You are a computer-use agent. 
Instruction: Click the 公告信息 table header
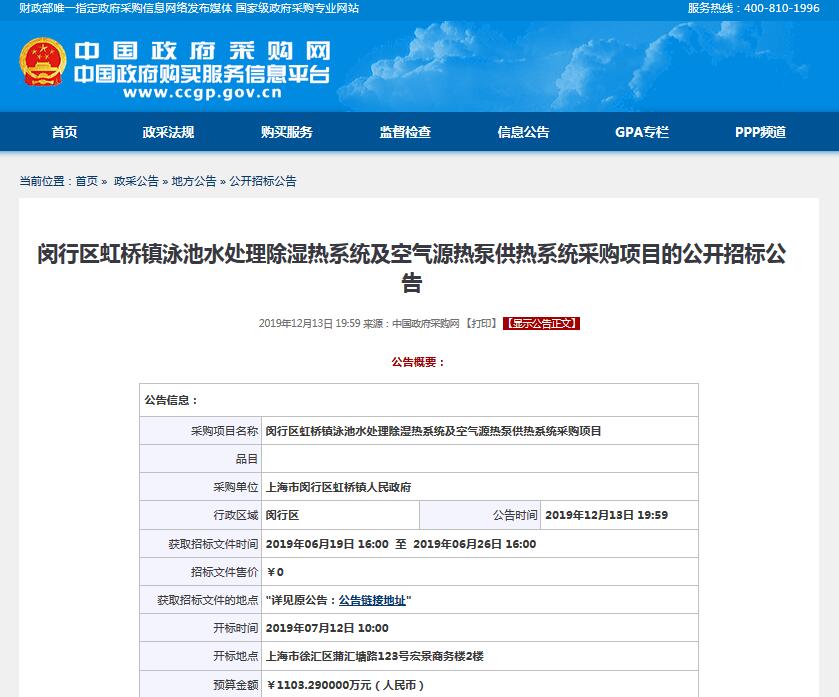click(x=171, y=400)
